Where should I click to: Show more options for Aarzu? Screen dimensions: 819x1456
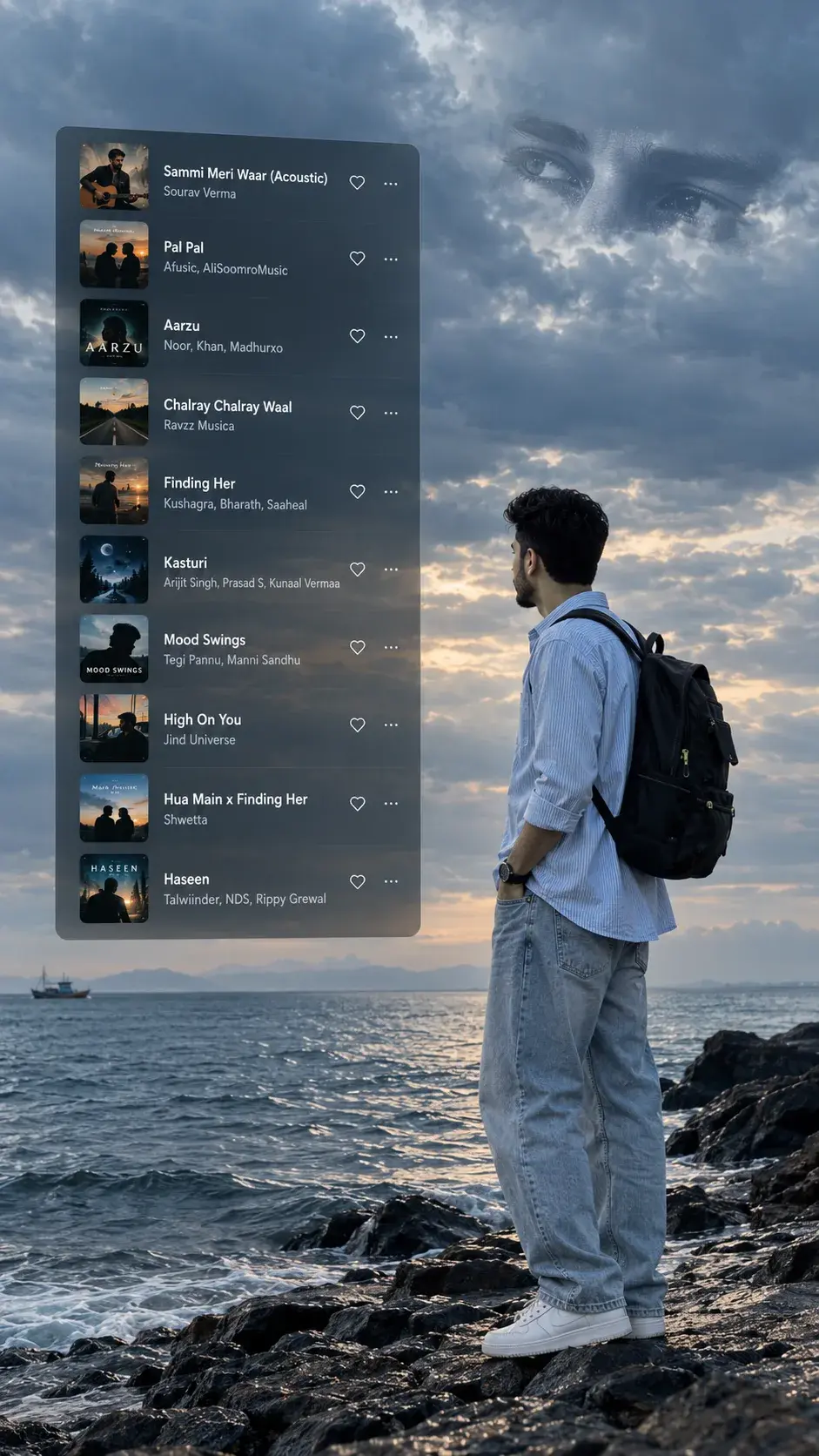pyautogui.click(x=391, y=337)
